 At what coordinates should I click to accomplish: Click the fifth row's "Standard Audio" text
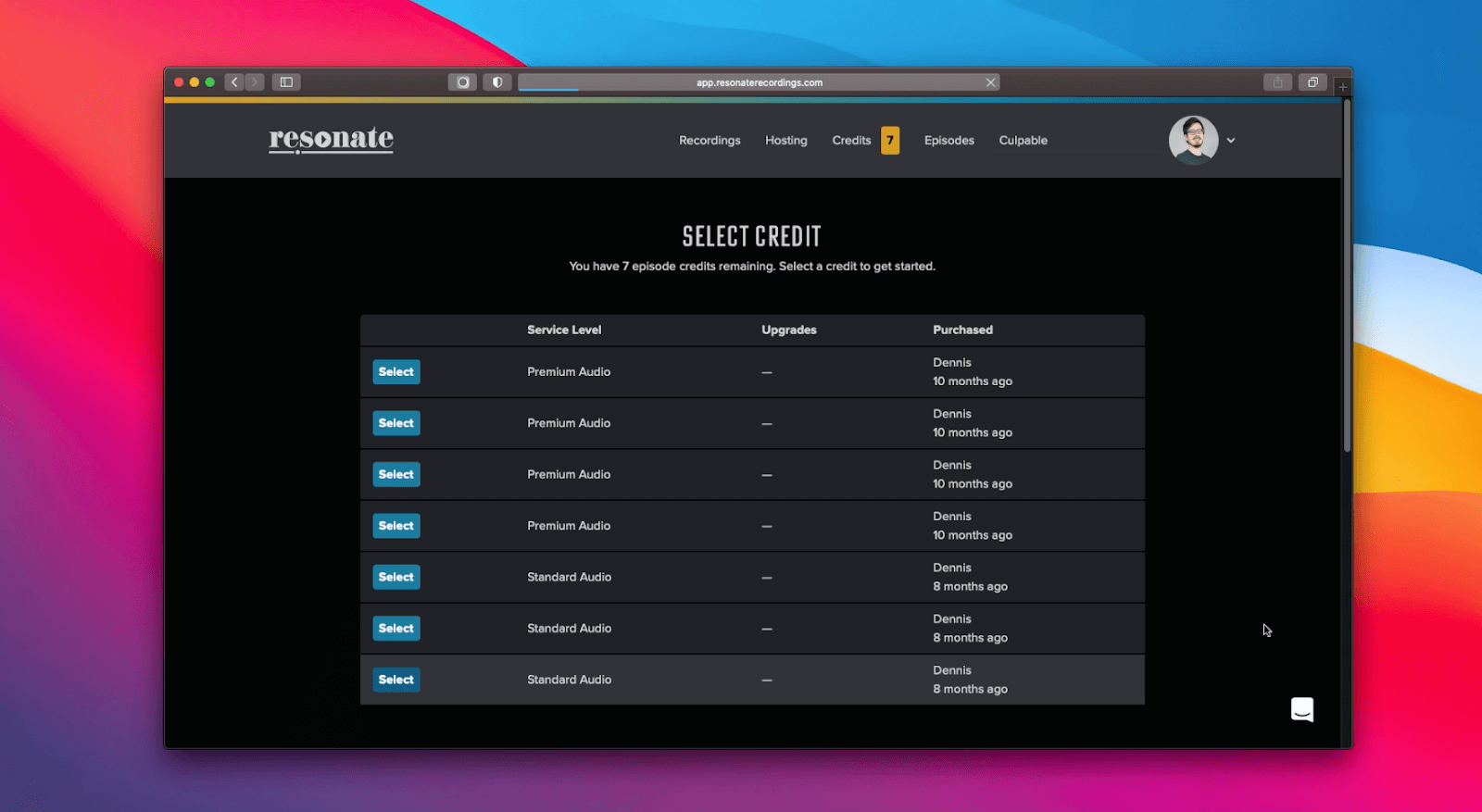(x=570, y=578)
